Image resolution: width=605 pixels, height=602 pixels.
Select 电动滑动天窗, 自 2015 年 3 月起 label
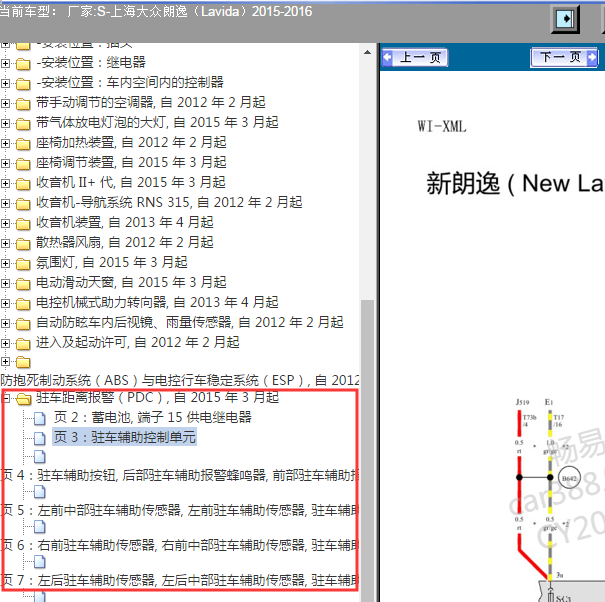click(131, 282)
